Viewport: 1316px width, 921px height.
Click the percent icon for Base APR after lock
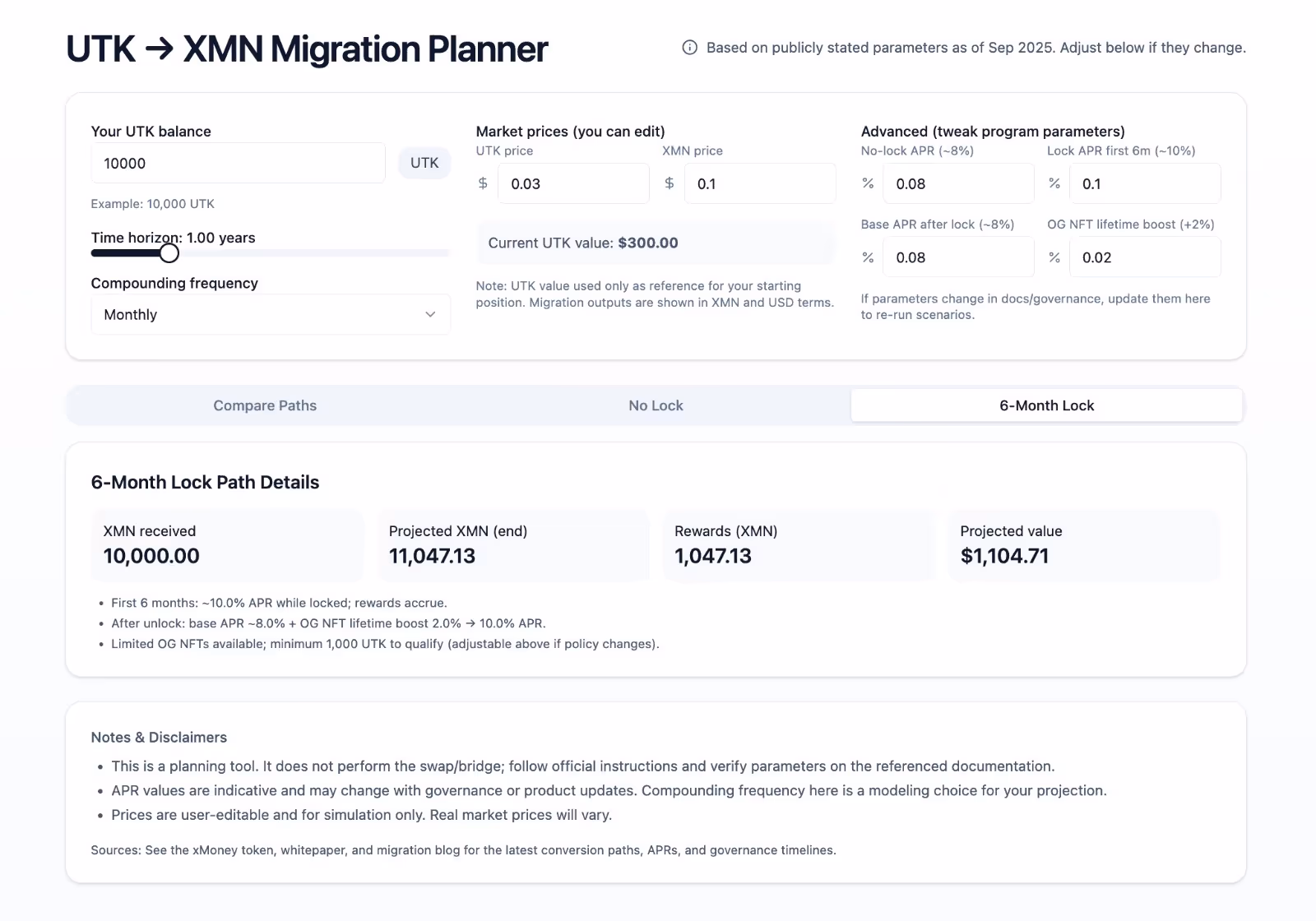(x=868, y=257)
